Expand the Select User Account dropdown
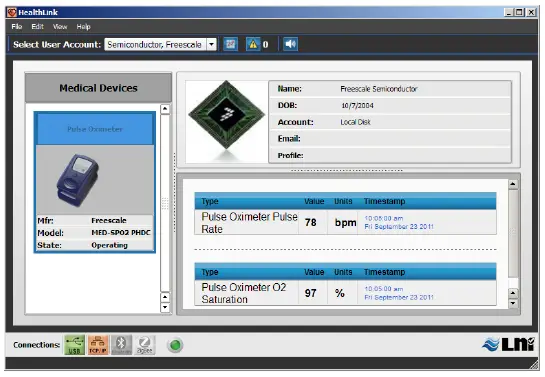545x377 pixels. tap(211, 44)
